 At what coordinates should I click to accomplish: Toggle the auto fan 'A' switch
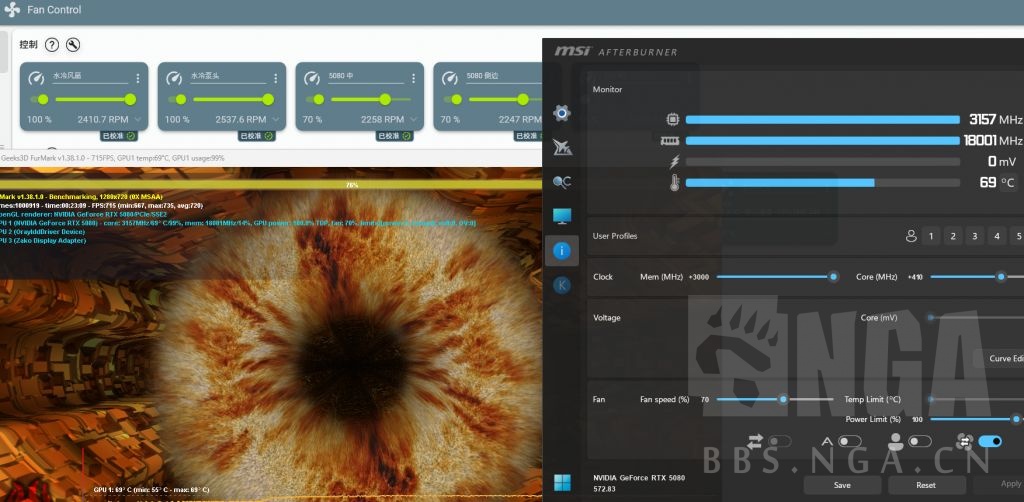(x=849, y=441)
